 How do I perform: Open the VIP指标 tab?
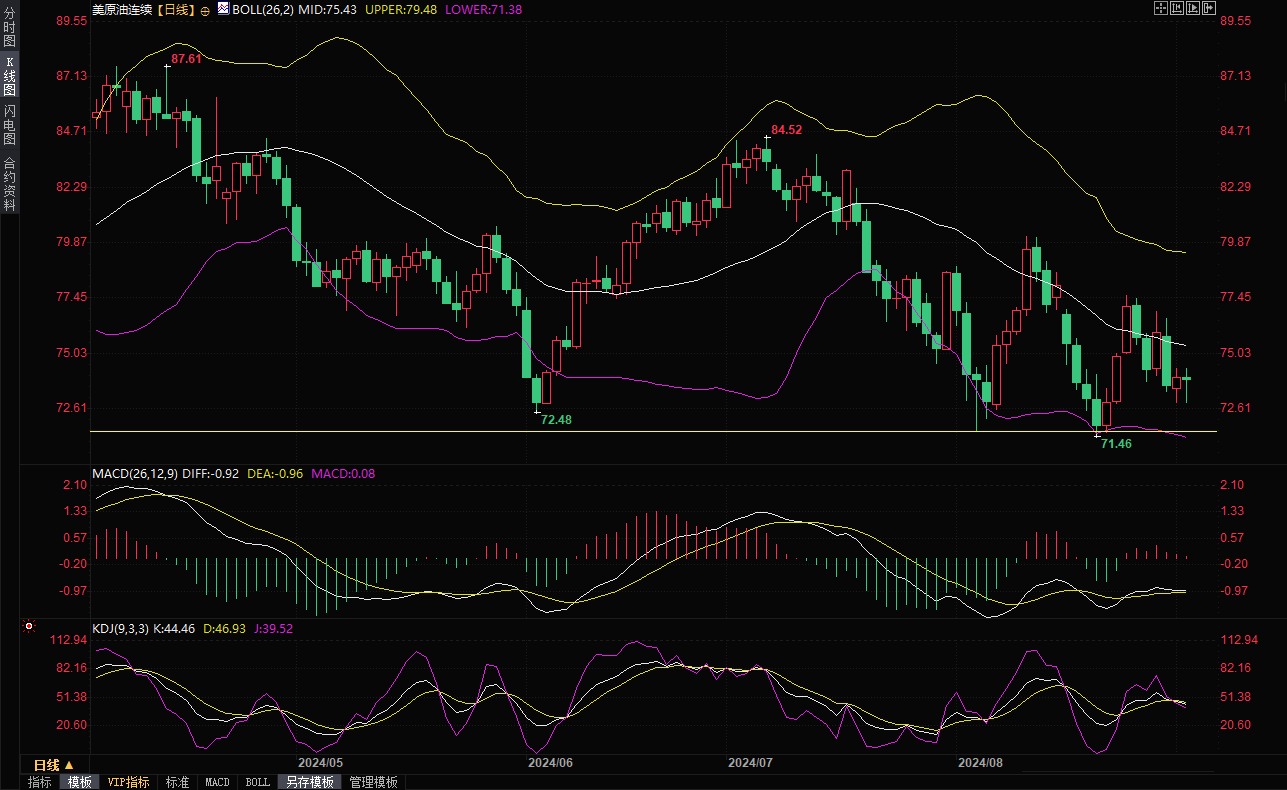[128, 782]
